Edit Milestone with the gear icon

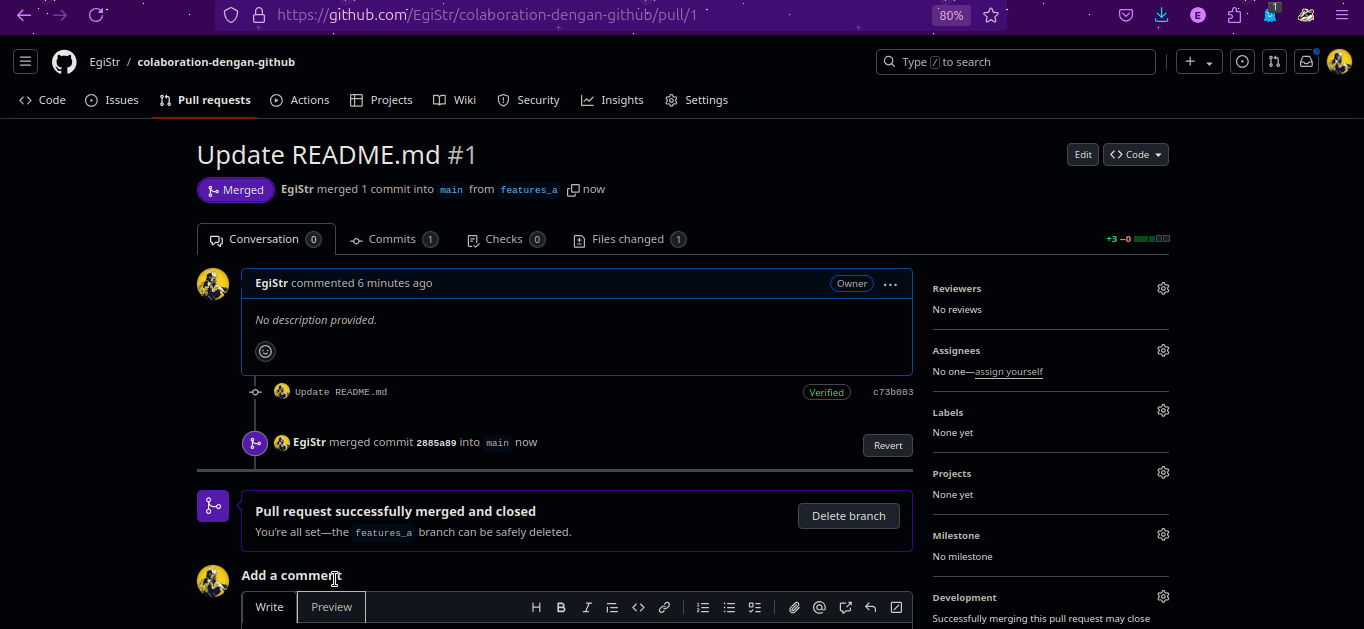(1163, 534)
